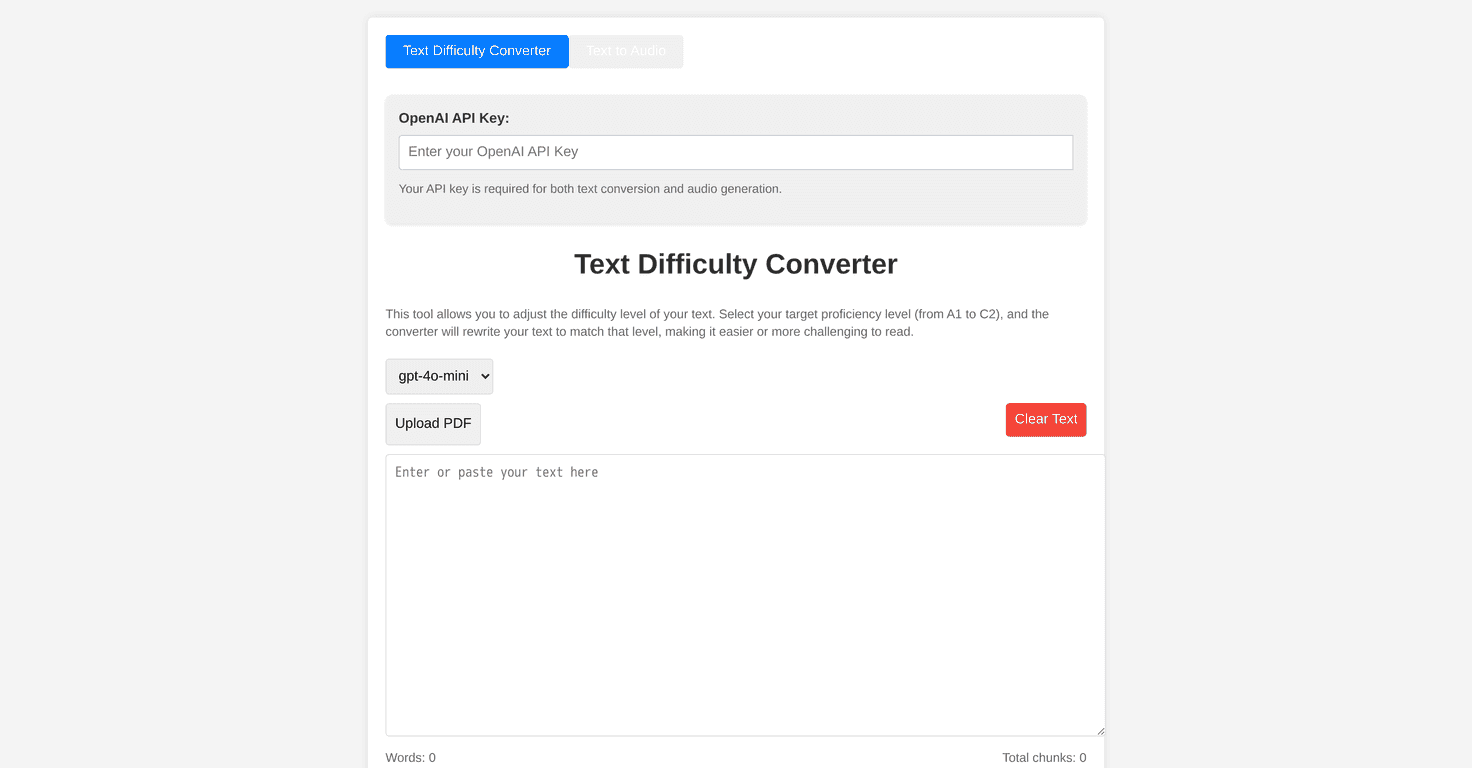1472x768 pixels.
Task: Activate the red Clear Text control
Action: (x=1046, y=419)
